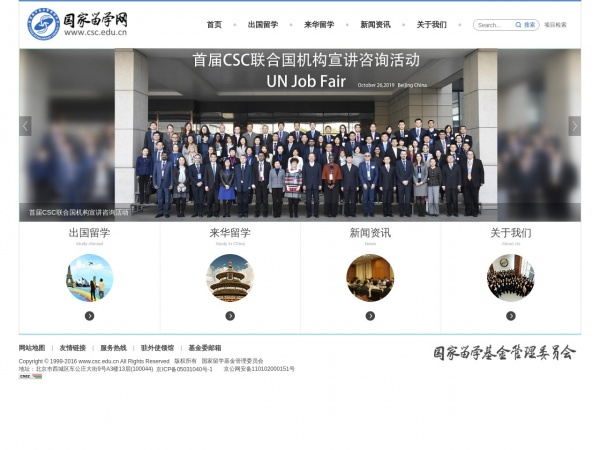Click the CSC circular logo
Image resolution: width=600 pixels, height=450 pixels.
43,24
